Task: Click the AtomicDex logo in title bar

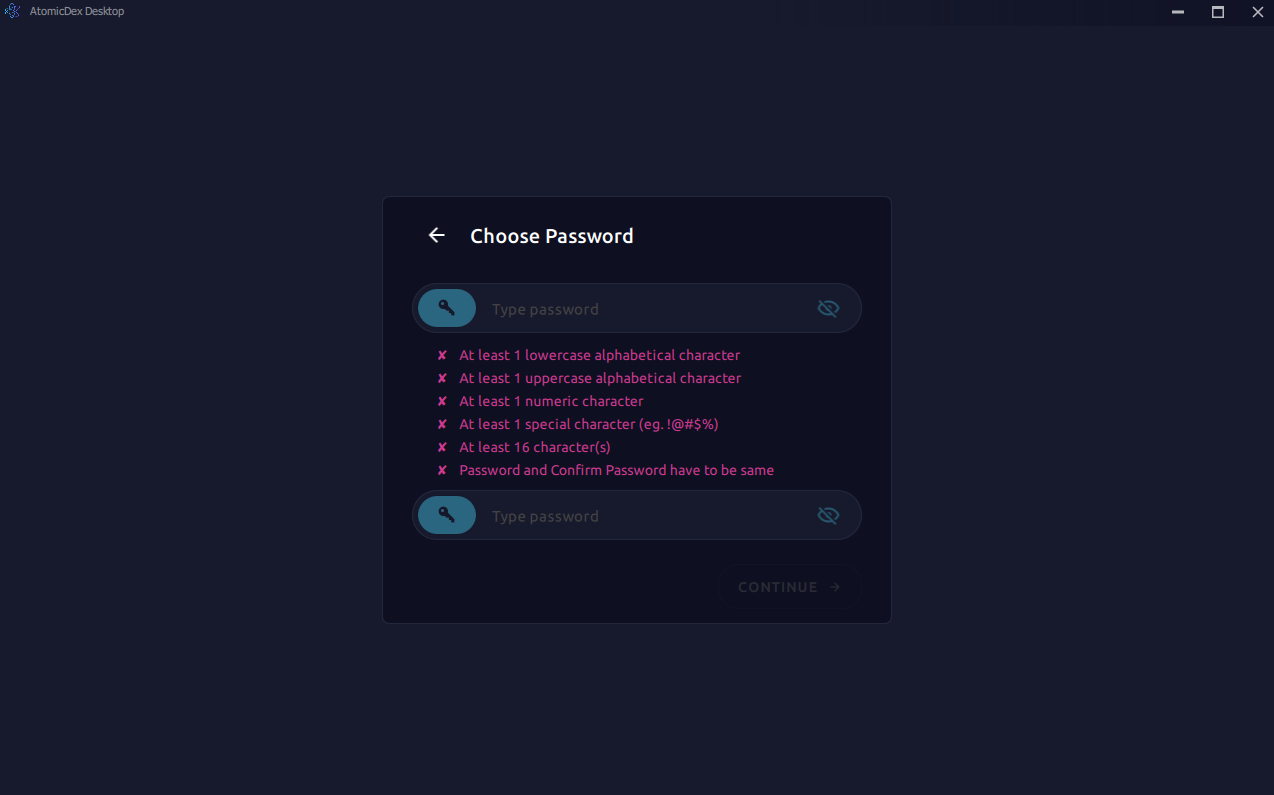Action: coord(12,11)
